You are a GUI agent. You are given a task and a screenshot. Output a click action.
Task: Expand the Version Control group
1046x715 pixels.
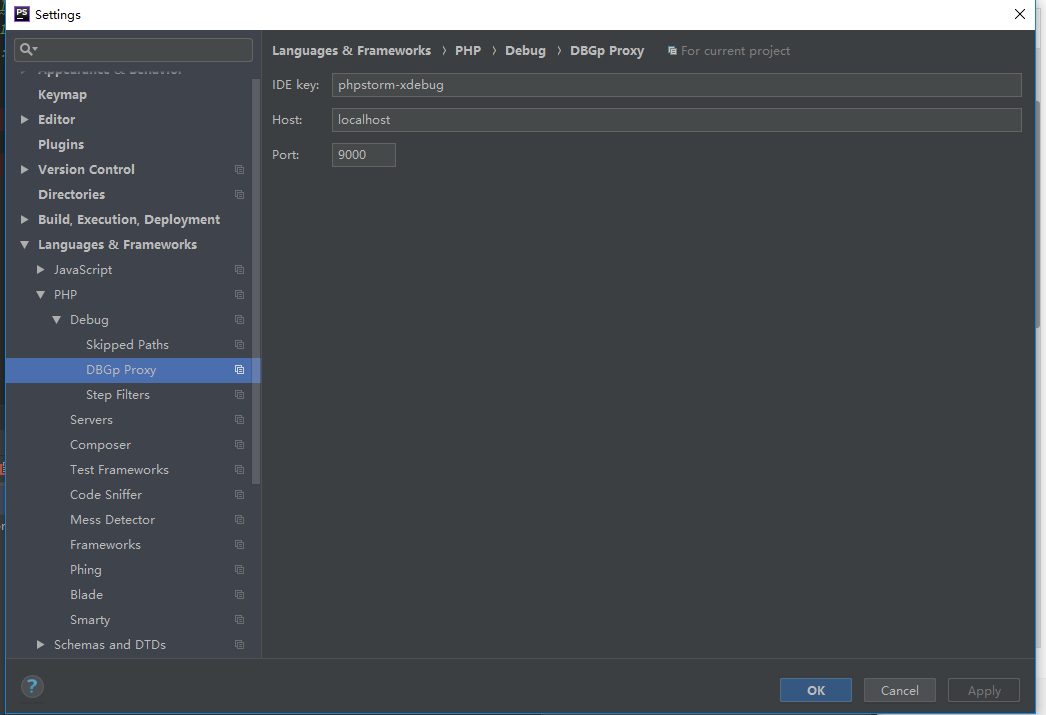tap(25, 169)
